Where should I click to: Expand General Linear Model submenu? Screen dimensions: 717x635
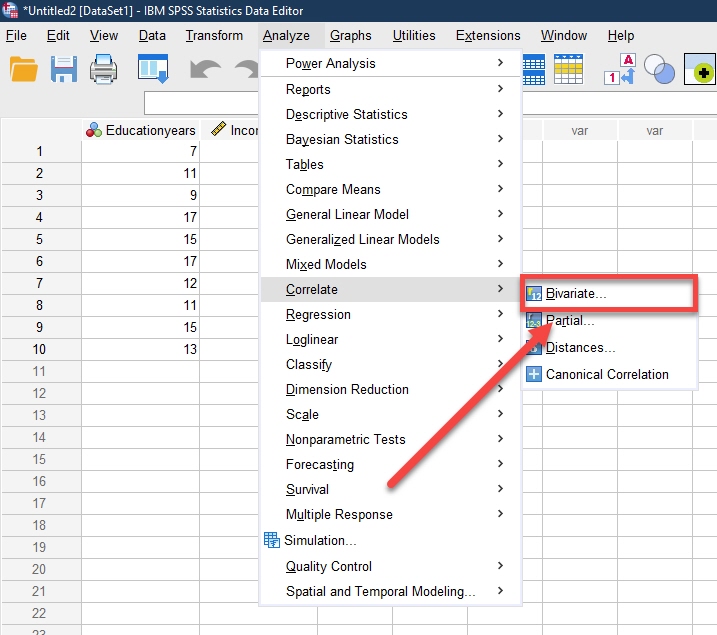391,214
